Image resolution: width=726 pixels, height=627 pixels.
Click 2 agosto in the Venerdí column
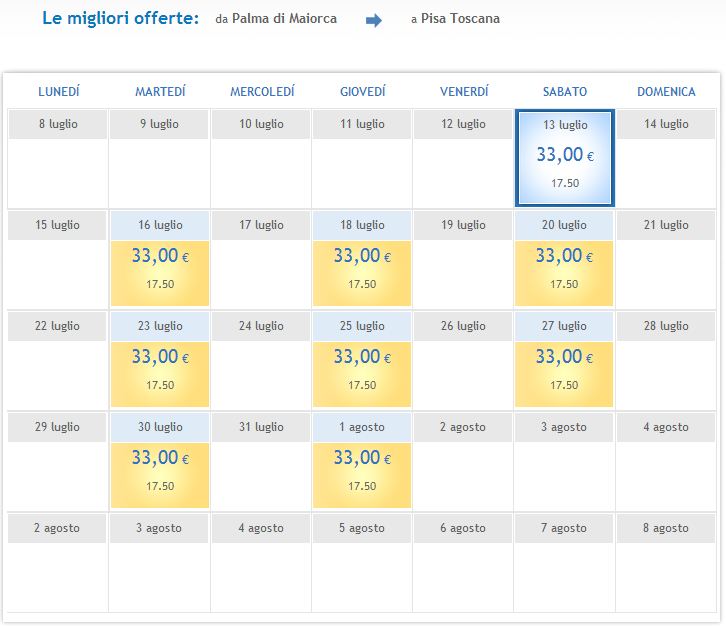click(463, 427)
